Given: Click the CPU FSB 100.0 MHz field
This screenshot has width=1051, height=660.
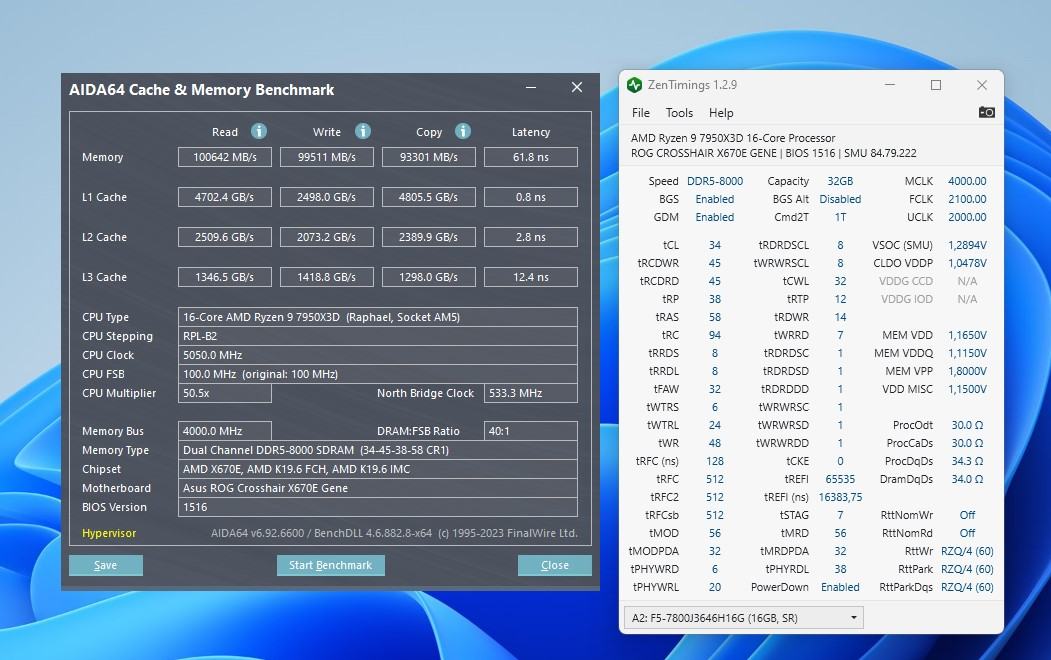Looking at the screenshot, I should tap(378, 374).
